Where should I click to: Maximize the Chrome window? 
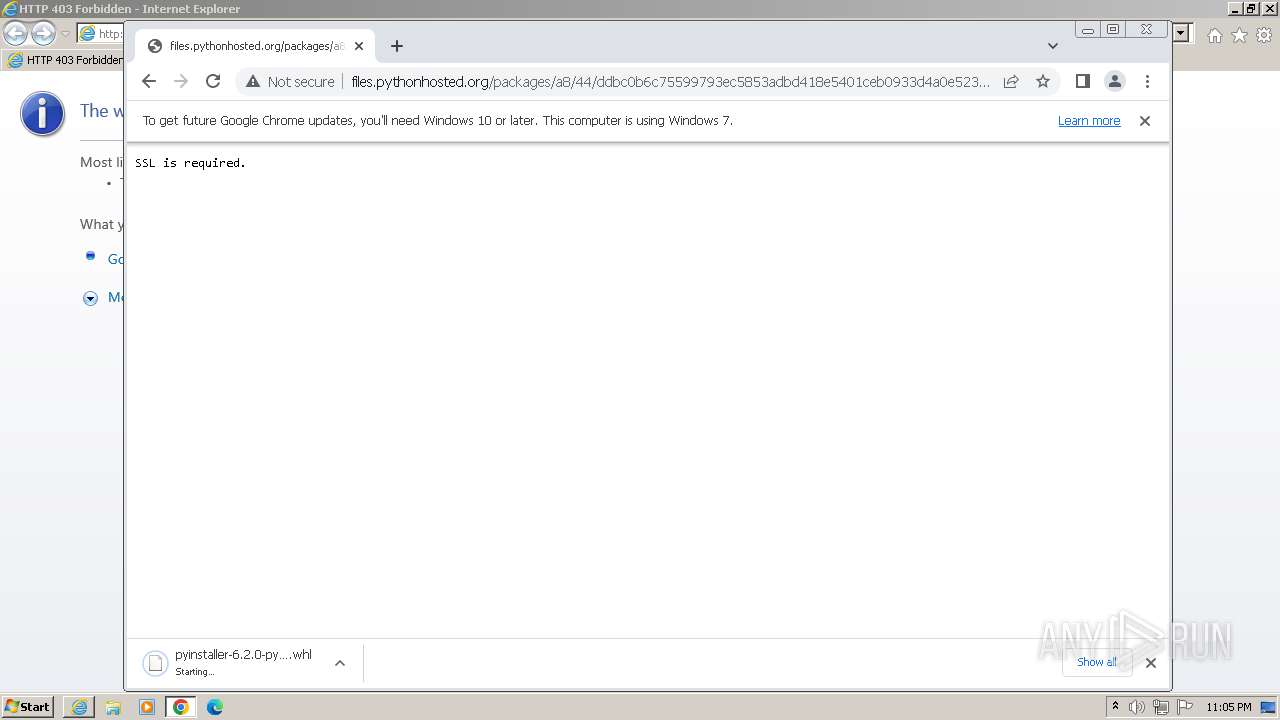point(1113,30)
